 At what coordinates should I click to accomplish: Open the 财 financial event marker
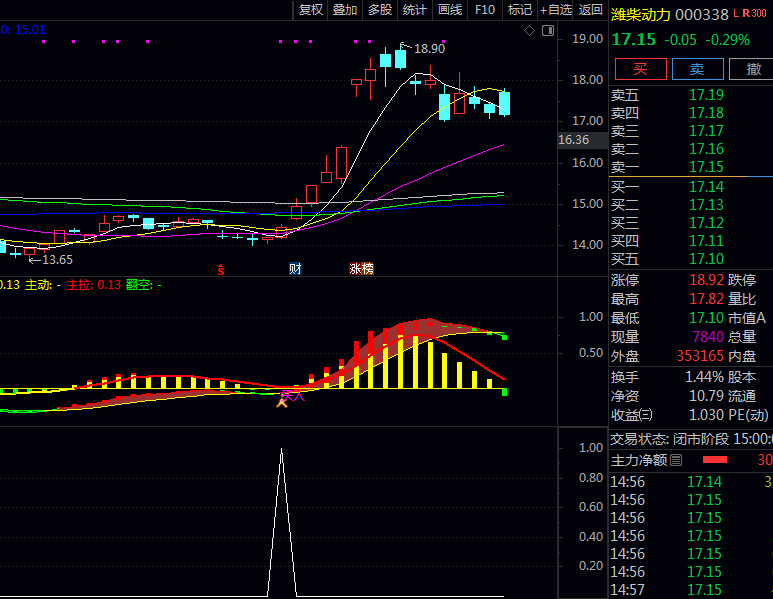[x=295, y=268]
